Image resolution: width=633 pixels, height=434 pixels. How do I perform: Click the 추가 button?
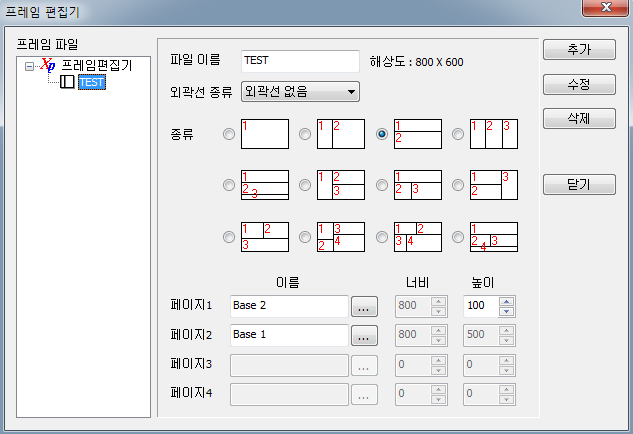579,50
